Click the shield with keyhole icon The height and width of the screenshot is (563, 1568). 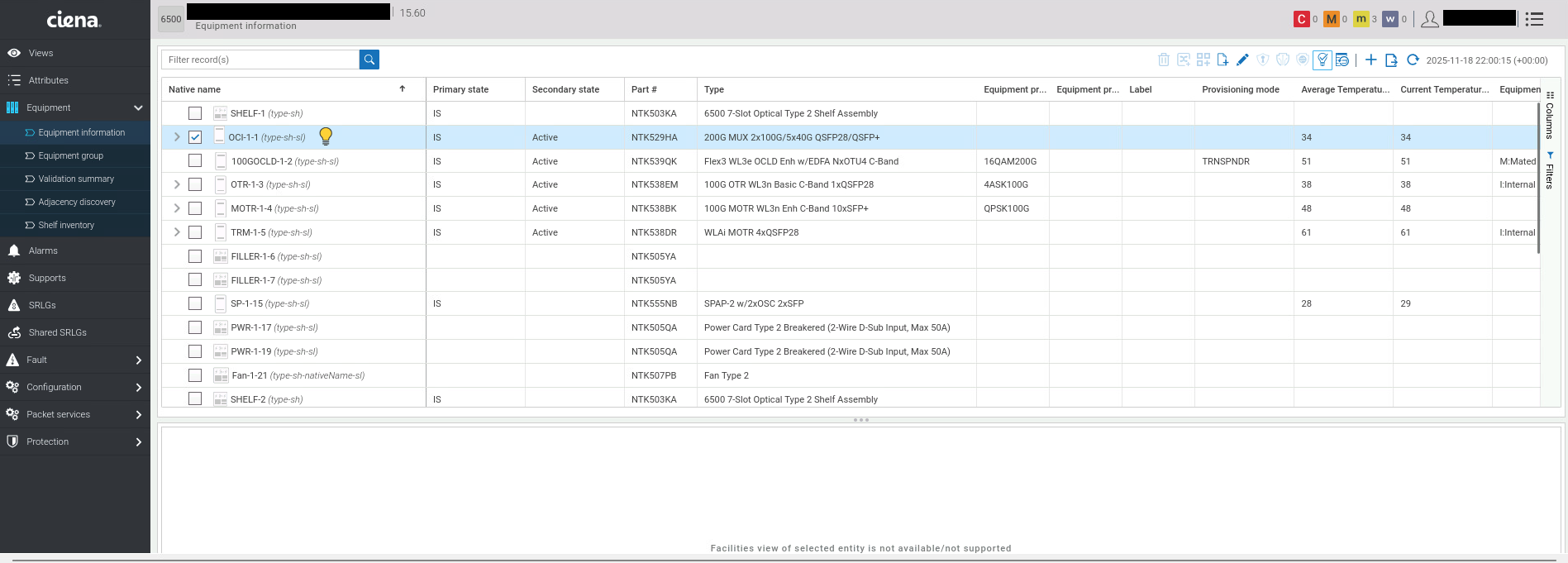coord(1263,60)
